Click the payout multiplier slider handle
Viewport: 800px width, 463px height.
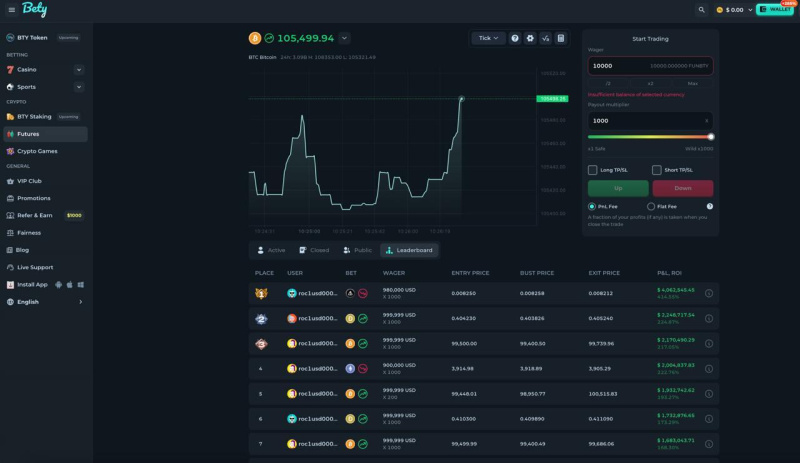click(711, 136)
